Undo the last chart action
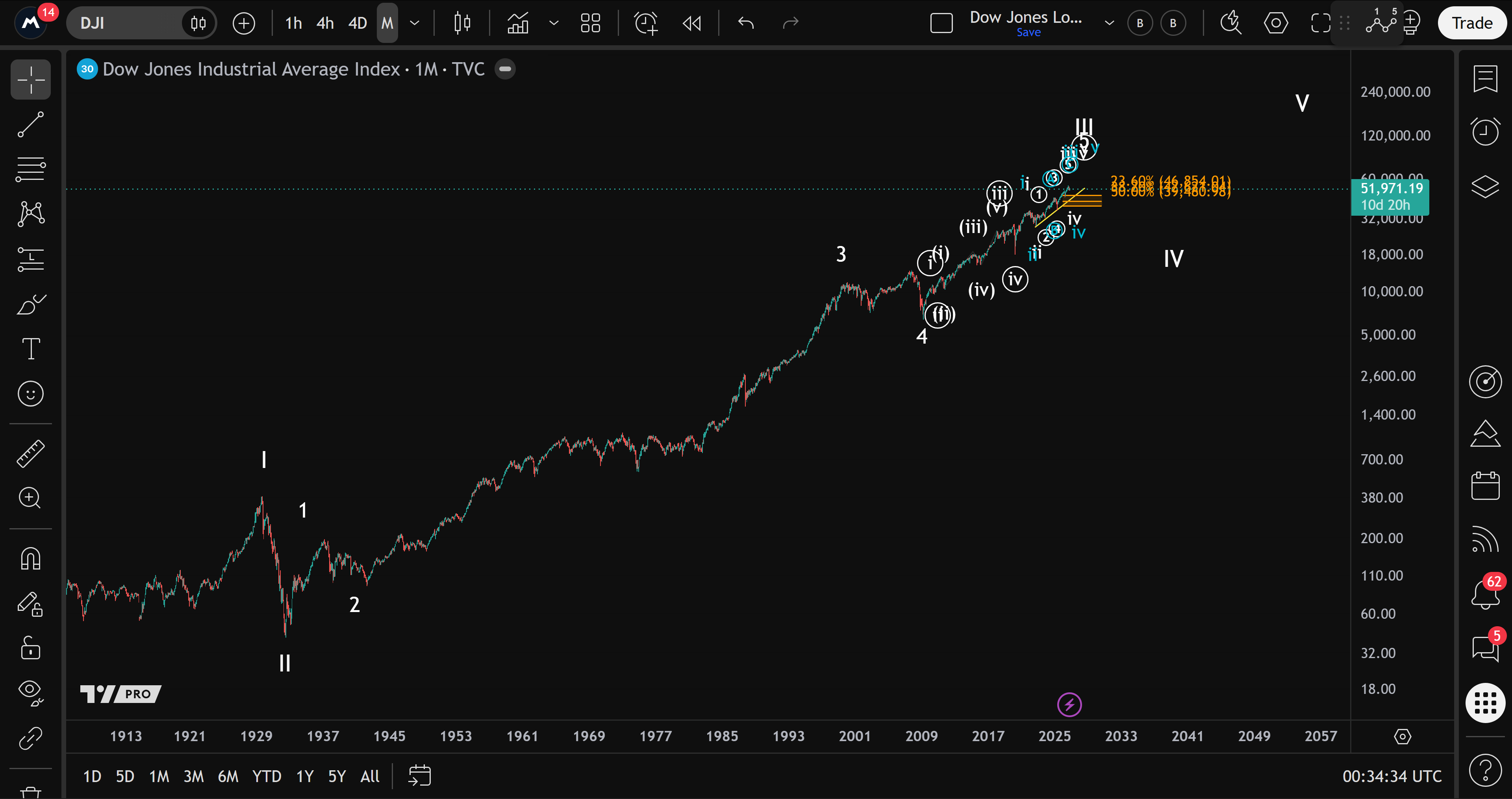 [746, 24]
